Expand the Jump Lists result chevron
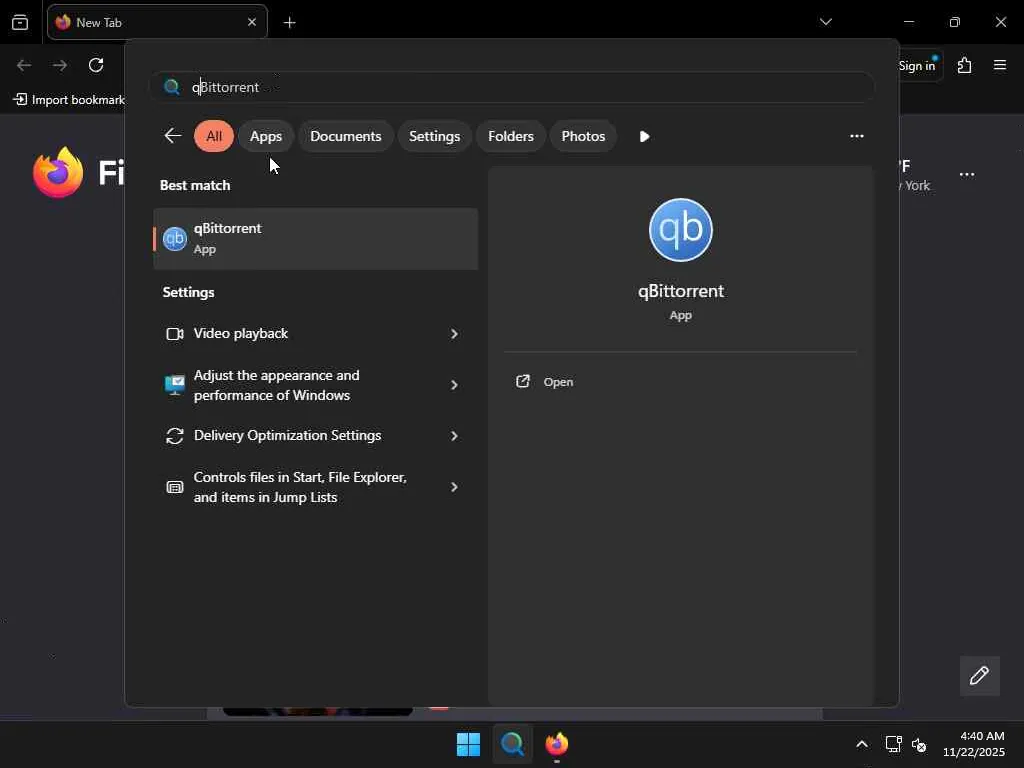 (x=455, y=487)
